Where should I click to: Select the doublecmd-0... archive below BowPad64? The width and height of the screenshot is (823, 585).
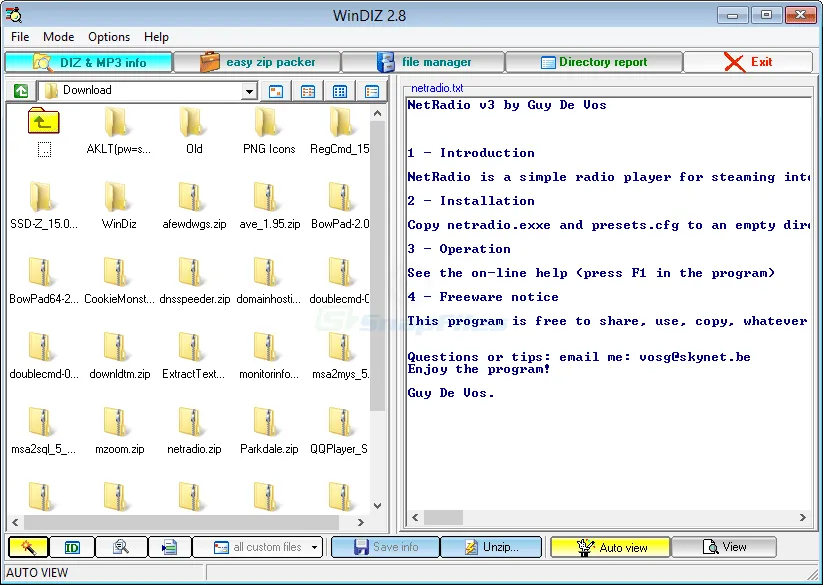[44, 355]
